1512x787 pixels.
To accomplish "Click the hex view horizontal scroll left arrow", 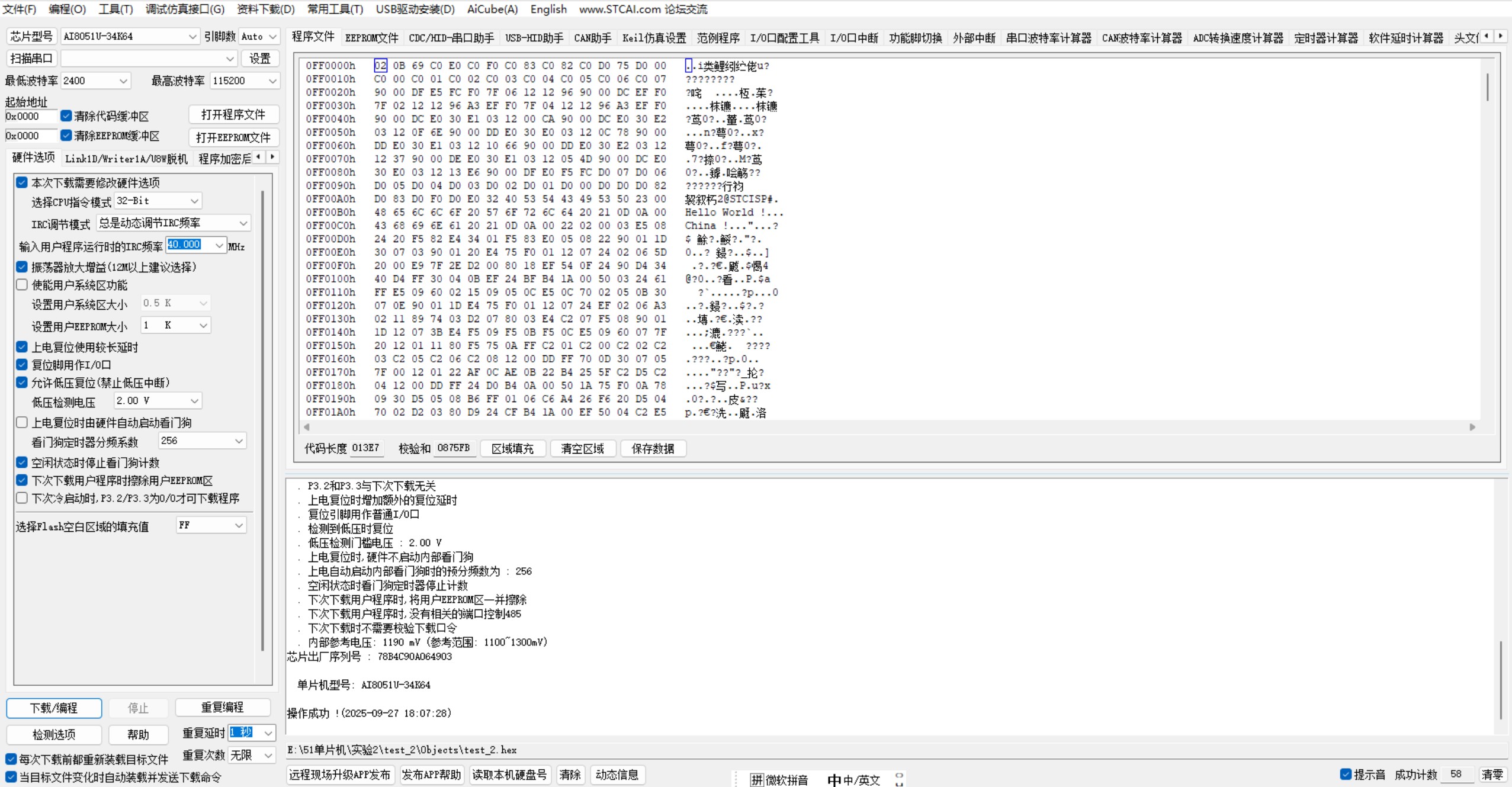I will point(307,427).
